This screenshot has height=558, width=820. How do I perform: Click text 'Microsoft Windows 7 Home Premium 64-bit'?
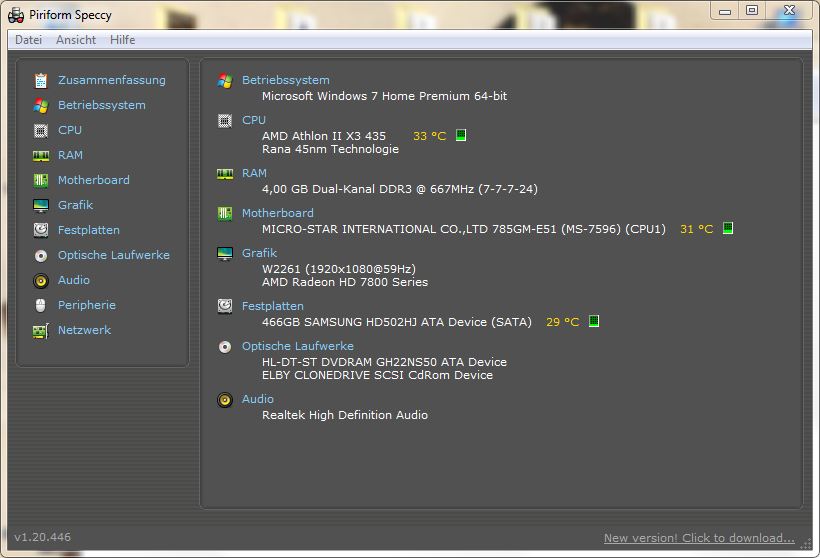pos(384,96)
